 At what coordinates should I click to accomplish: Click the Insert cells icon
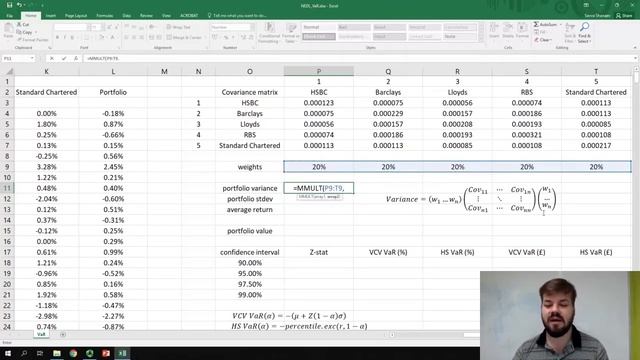pyautogui.click(x=494, y=31)
